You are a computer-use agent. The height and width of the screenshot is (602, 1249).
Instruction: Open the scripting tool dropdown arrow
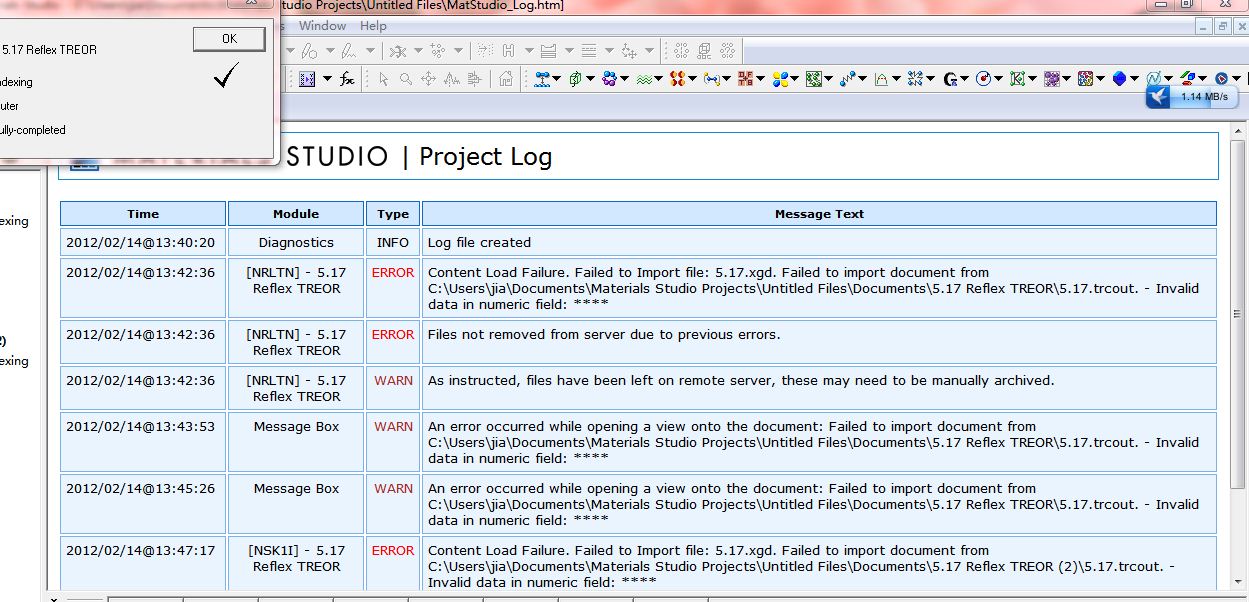point(327,79)
